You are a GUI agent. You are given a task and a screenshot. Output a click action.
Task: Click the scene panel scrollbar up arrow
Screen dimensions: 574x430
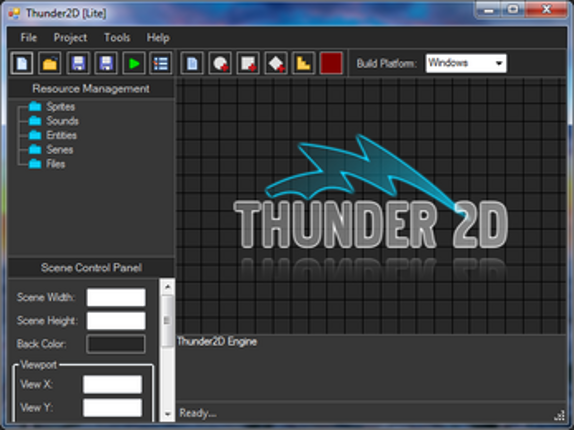[168, 287]
